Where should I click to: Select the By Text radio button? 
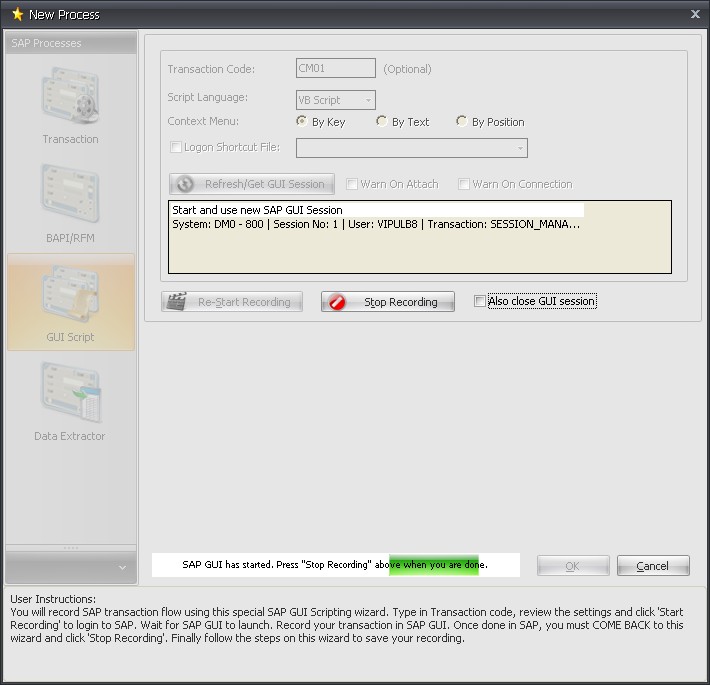[x=382, y=121]
